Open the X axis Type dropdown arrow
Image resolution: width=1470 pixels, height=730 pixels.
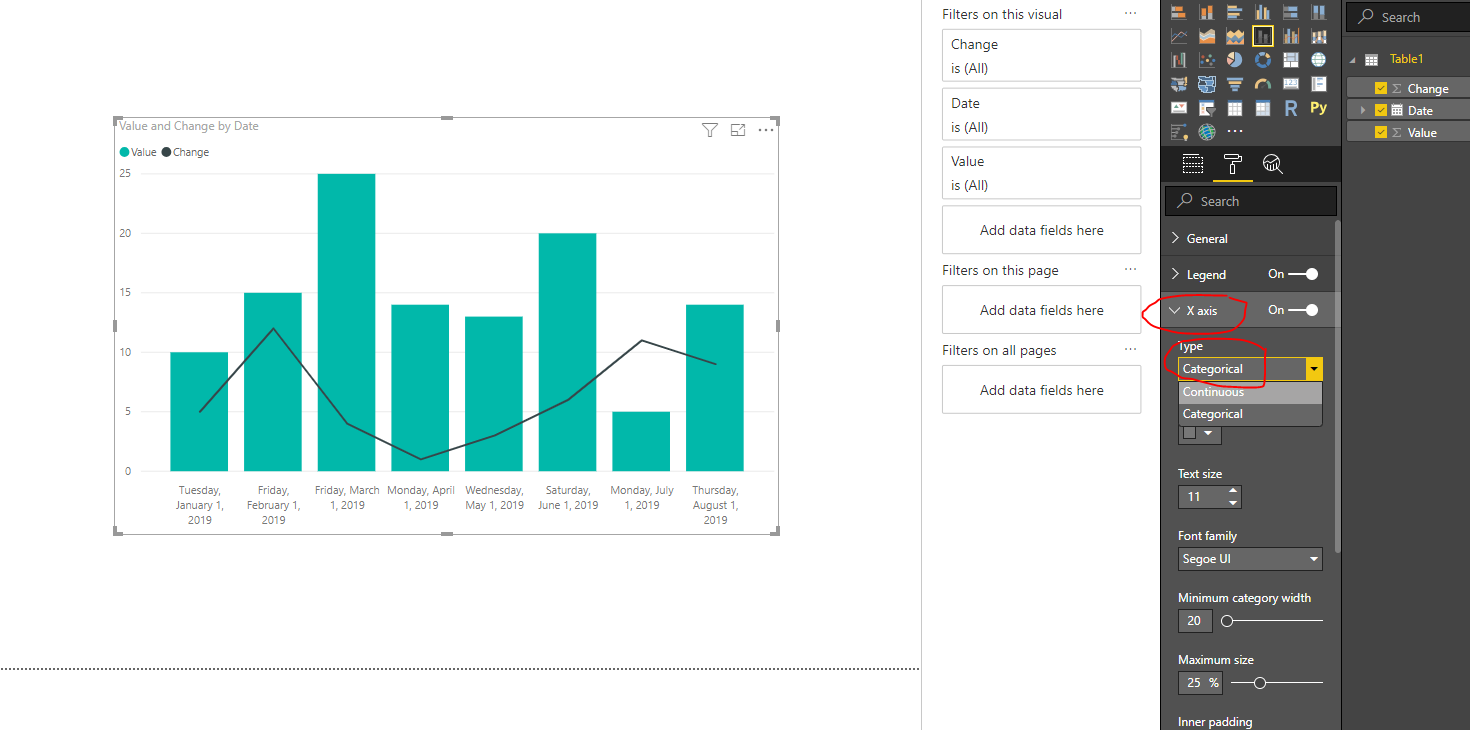coord(1314,369)
